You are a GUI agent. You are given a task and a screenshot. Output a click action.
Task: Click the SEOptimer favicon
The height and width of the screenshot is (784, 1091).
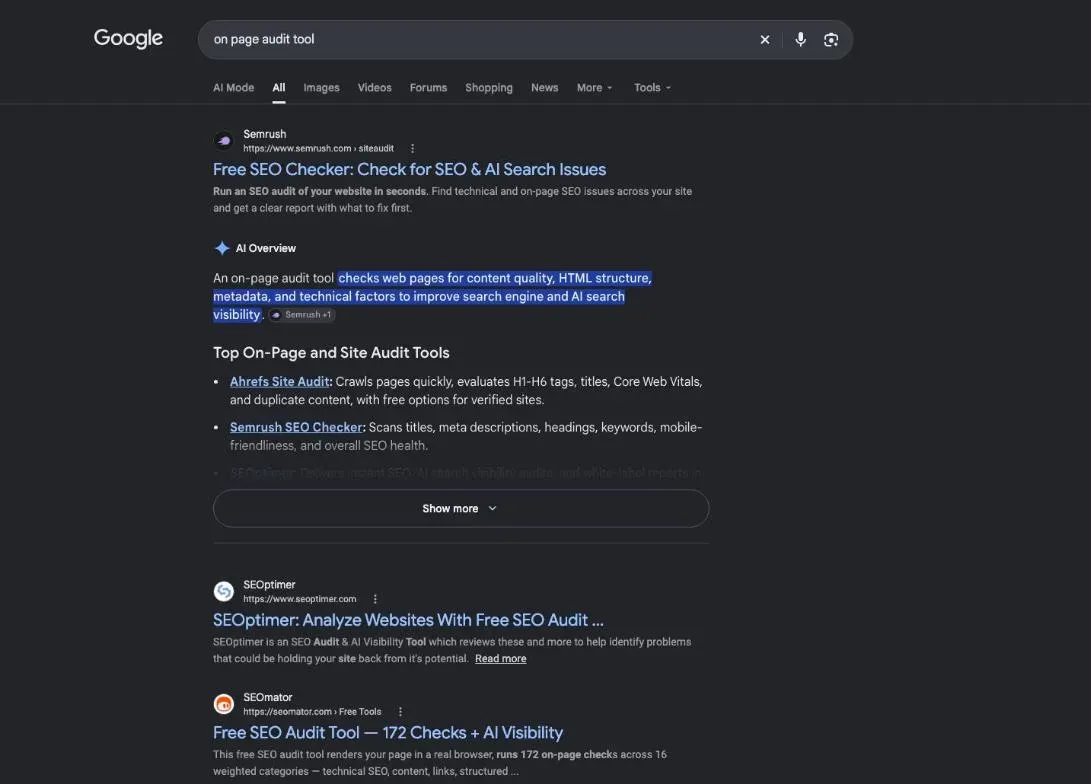click(x=223, y=591)
